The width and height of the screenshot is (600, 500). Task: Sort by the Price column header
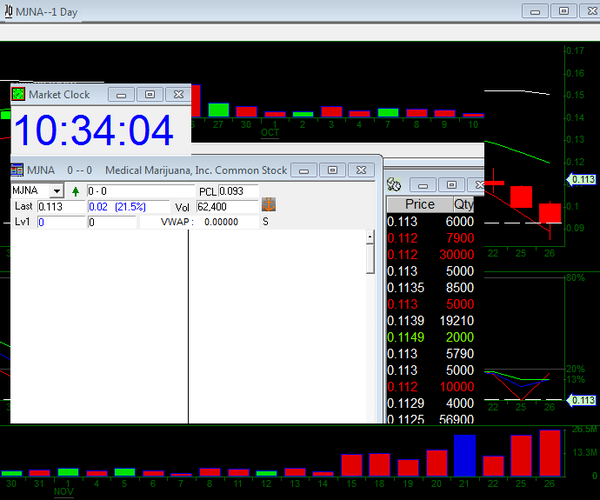click(x=419, y=204)
